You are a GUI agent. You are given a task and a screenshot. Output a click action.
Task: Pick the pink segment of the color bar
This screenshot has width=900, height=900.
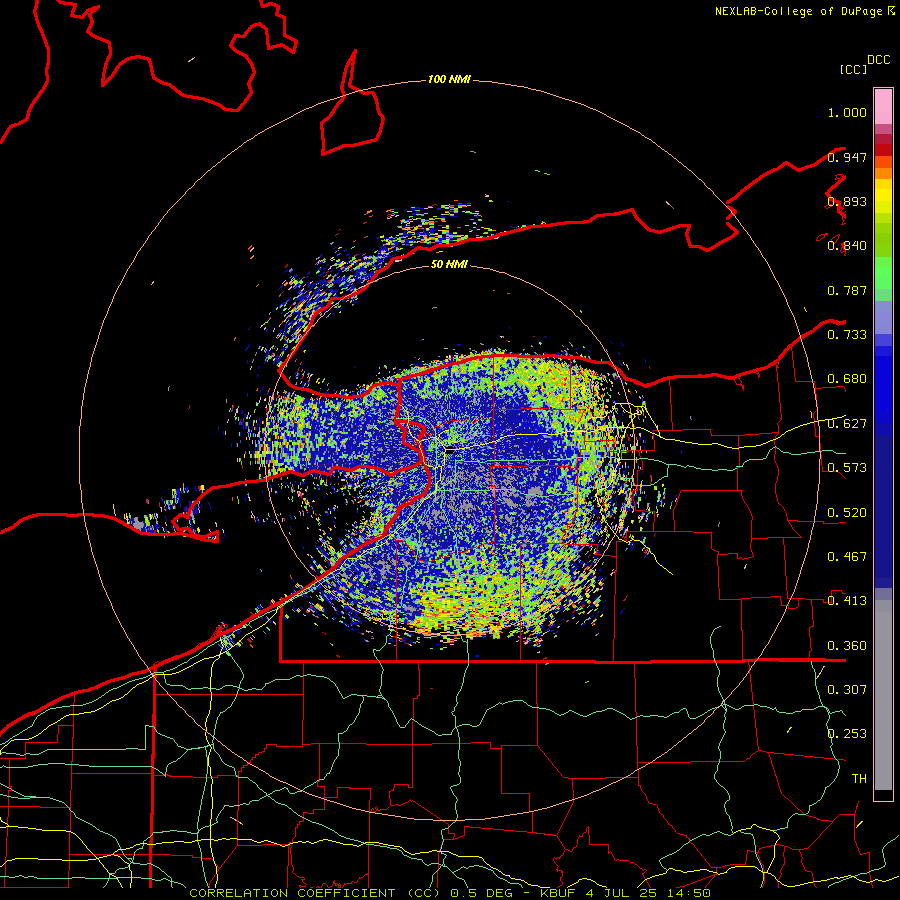pyautogui.click(x=883, y=107)
